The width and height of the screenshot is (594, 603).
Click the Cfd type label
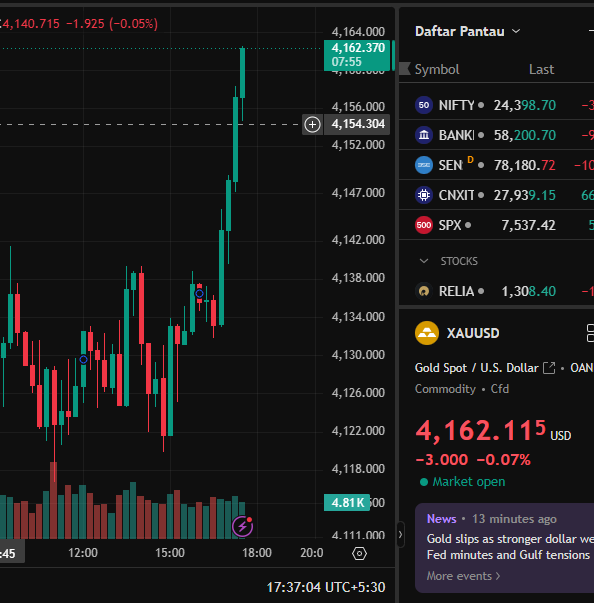pos(500,389)
